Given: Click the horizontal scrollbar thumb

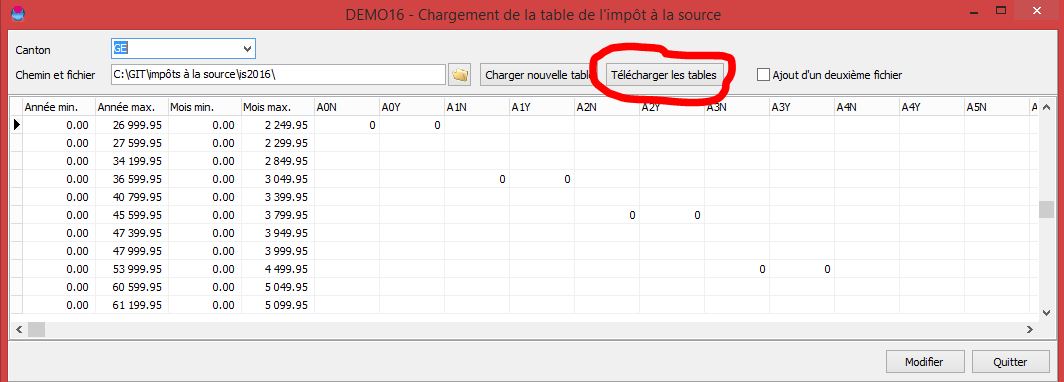Looking at the screenshot, I should coord(36,329).
